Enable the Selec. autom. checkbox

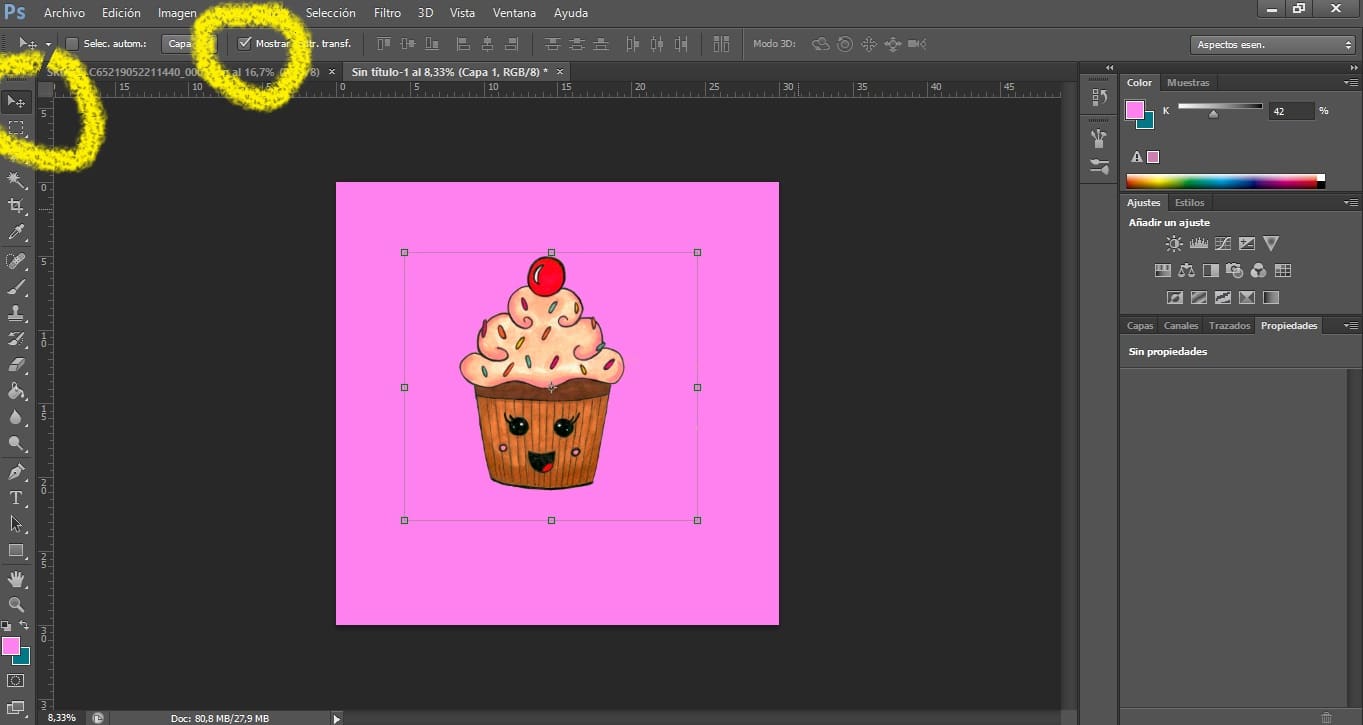click(72, 43)
